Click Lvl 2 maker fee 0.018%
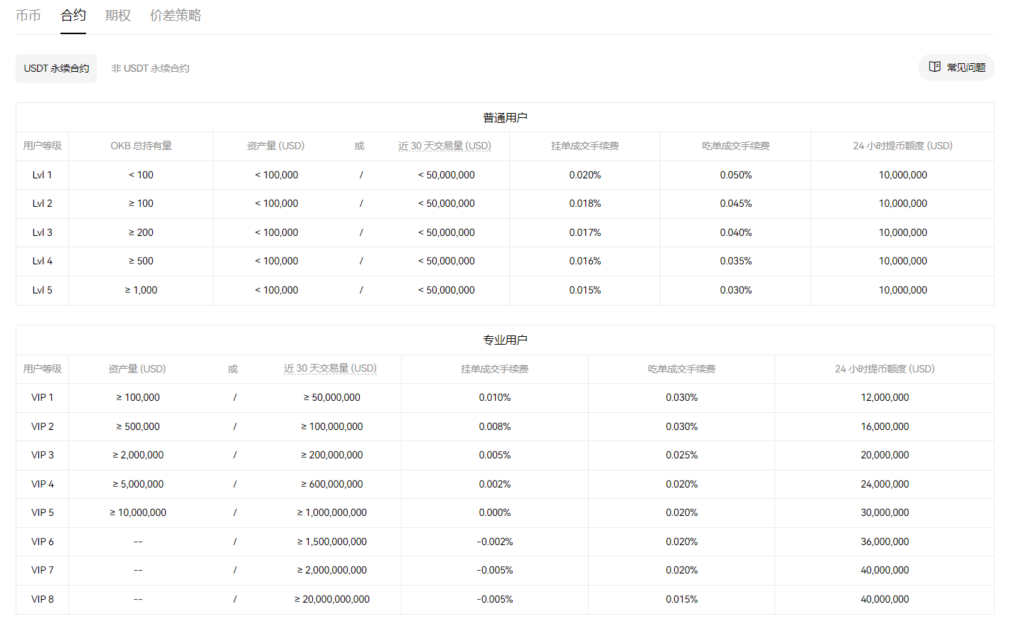This screenshot has height=619, width=1024. tap(585, 204)
